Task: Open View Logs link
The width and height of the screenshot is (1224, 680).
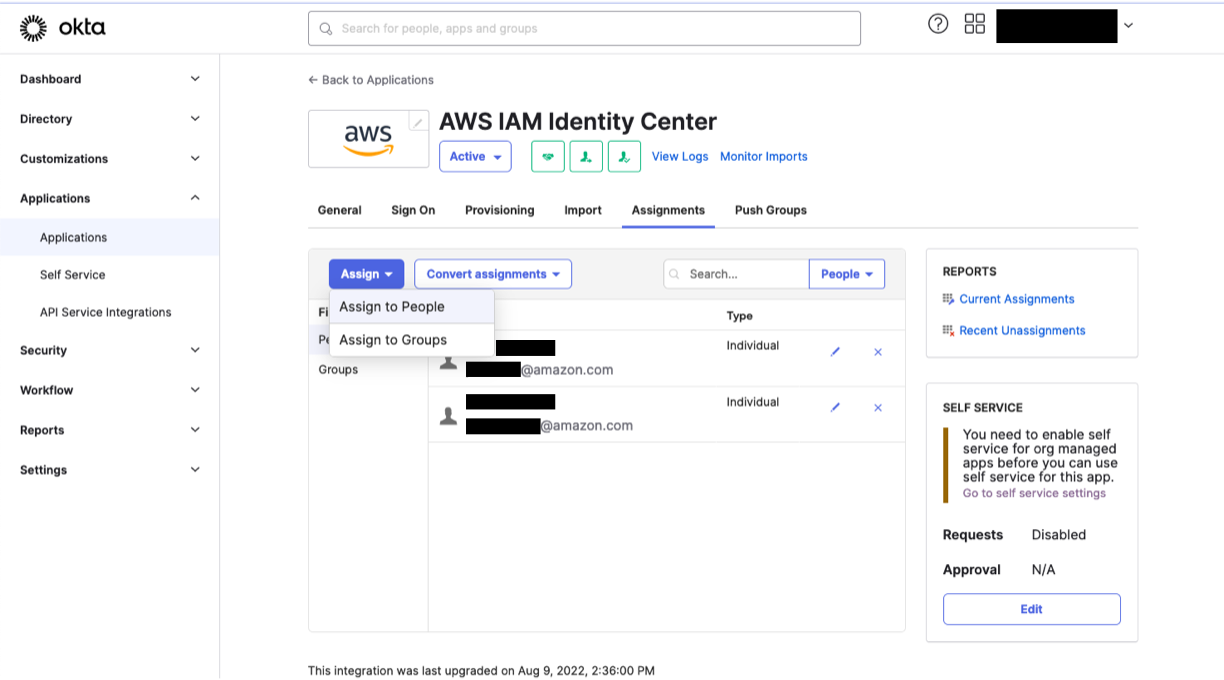Action: 680,157
